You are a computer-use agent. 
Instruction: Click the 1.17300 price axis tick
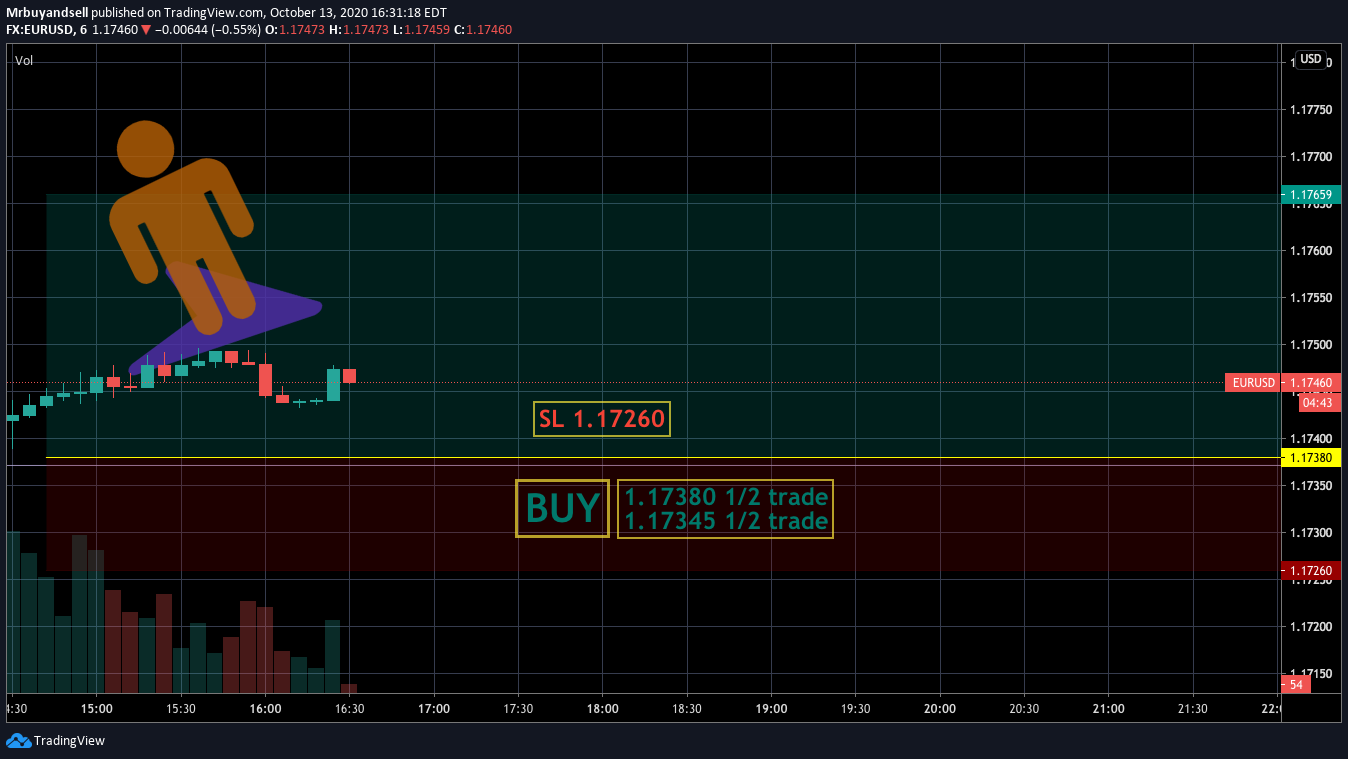[x=1310, y=533]
